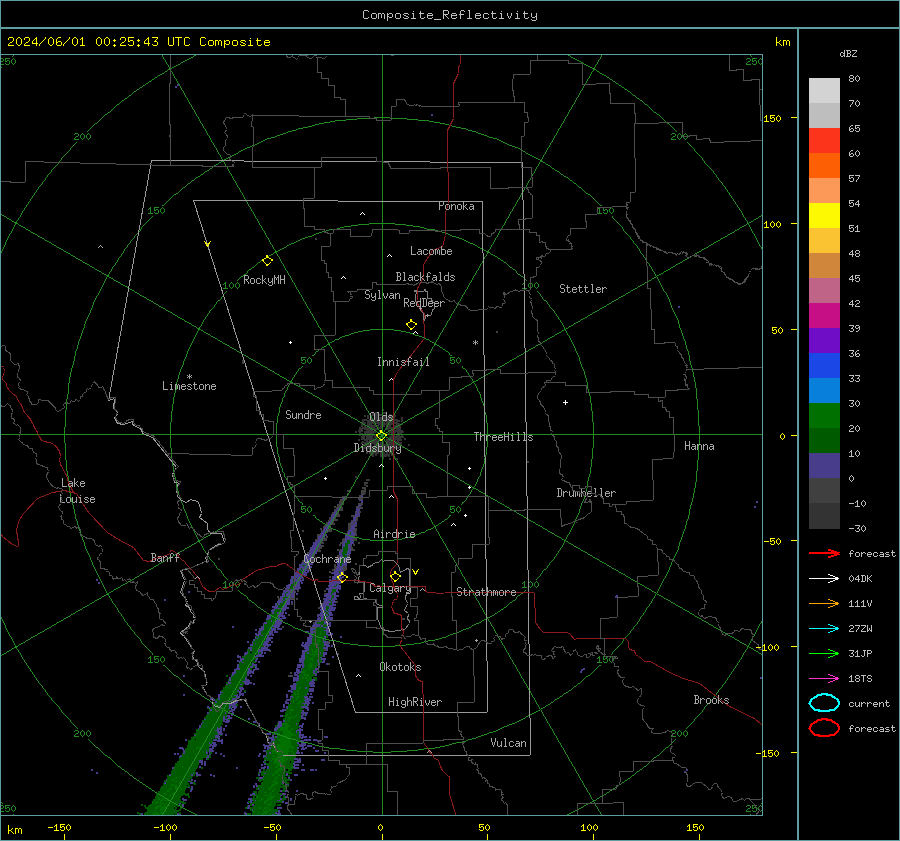The image size is (900, 841).
Task: Click the Hanna label
Action: (699, 446)
